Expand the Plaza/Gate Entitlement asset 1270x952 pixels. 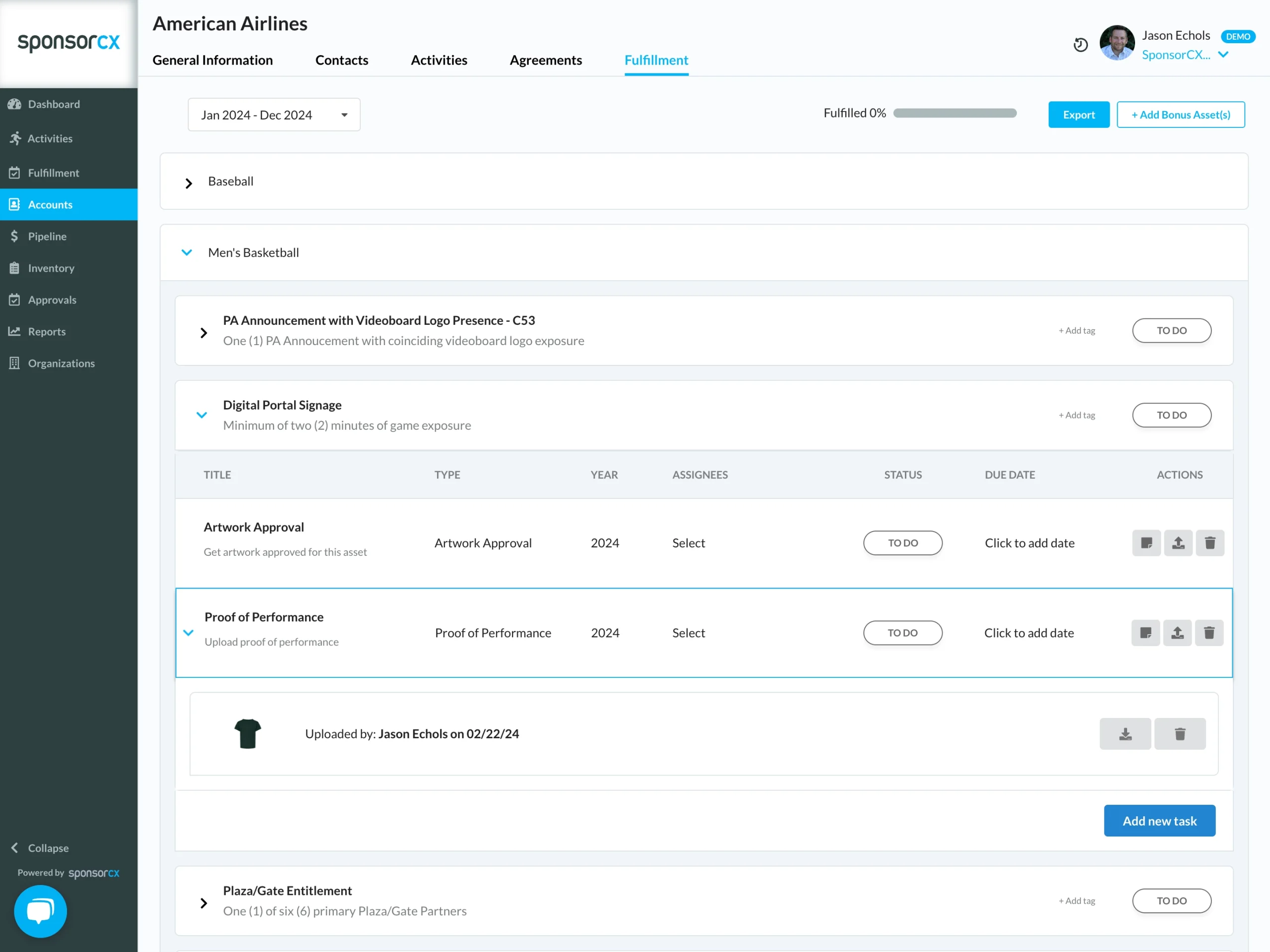click(x=204, y=903)
